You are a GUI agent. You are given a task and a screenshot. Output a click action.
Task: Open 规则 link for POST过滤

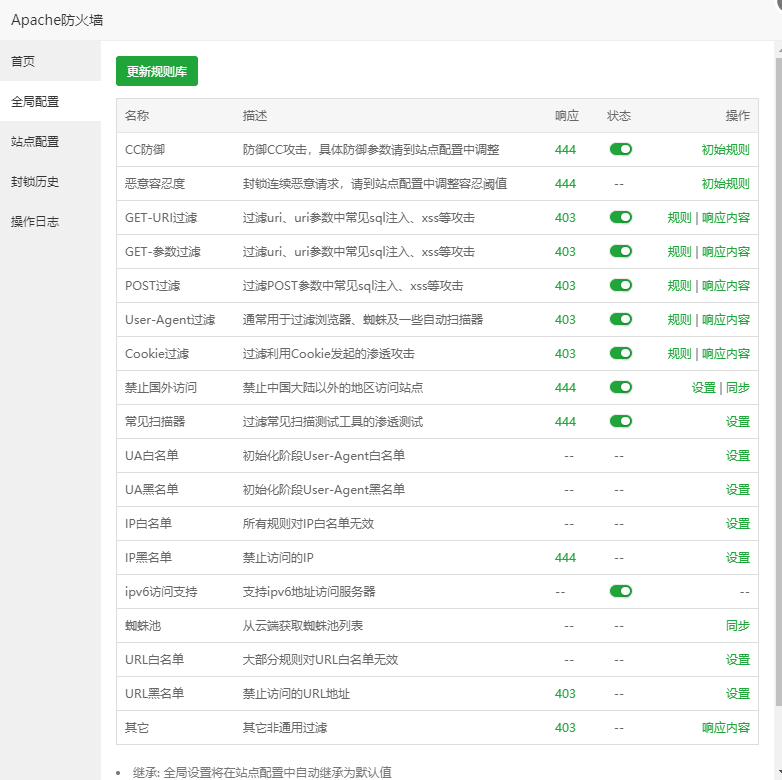tap(679, 285)
